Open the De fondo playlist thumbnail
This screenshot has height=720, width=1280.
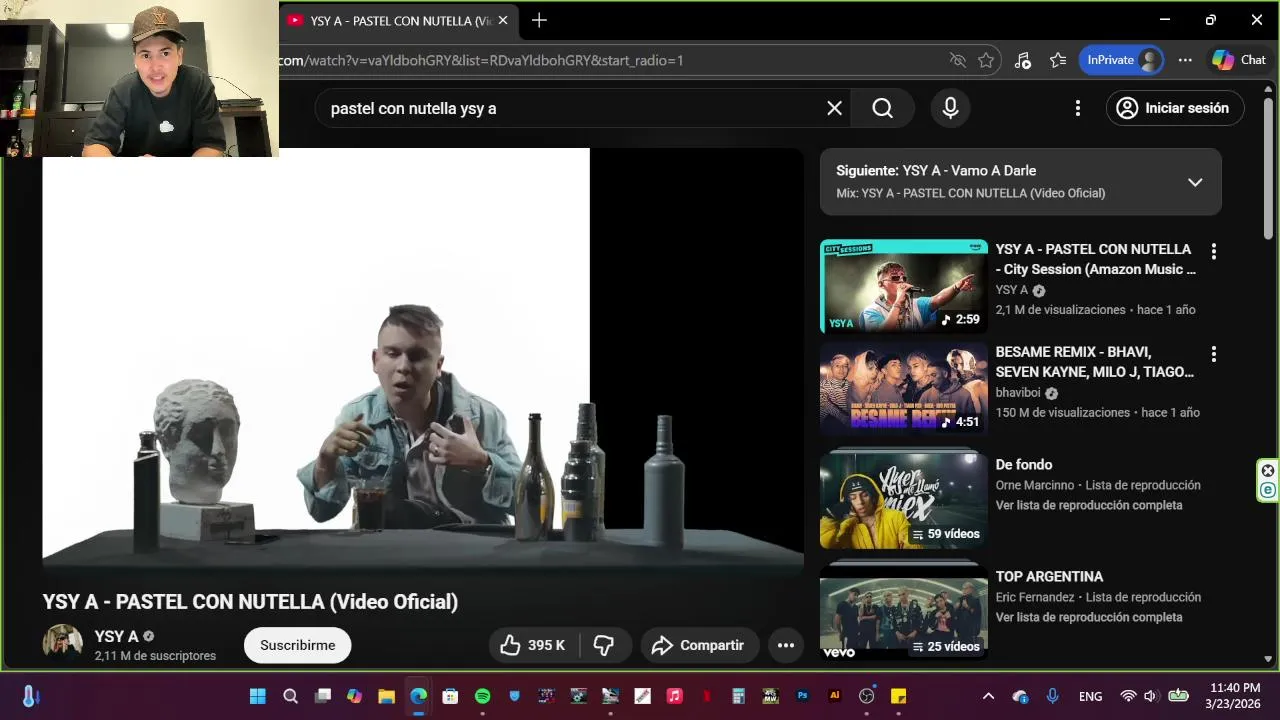pyautogui.click(x=904, y=500)
